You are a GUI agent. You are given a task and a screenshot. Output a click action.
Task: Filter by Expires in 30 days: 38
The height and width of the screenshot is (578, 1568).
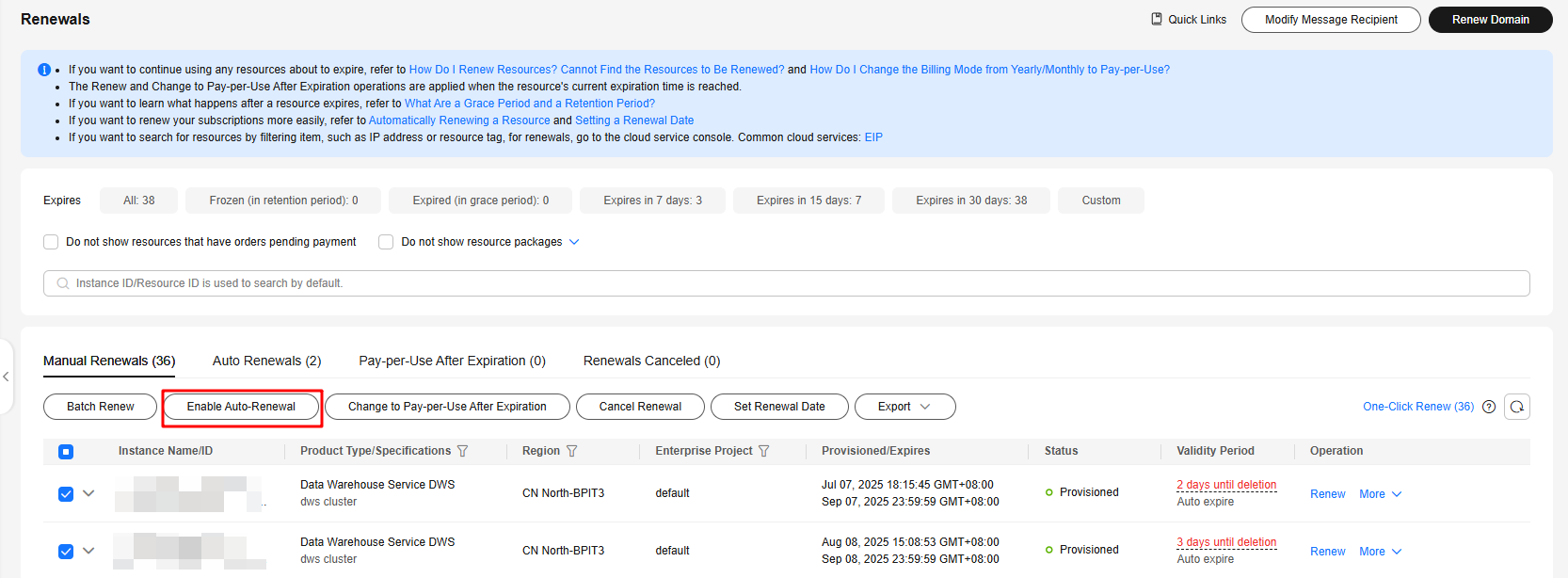[x=971, y=201]
